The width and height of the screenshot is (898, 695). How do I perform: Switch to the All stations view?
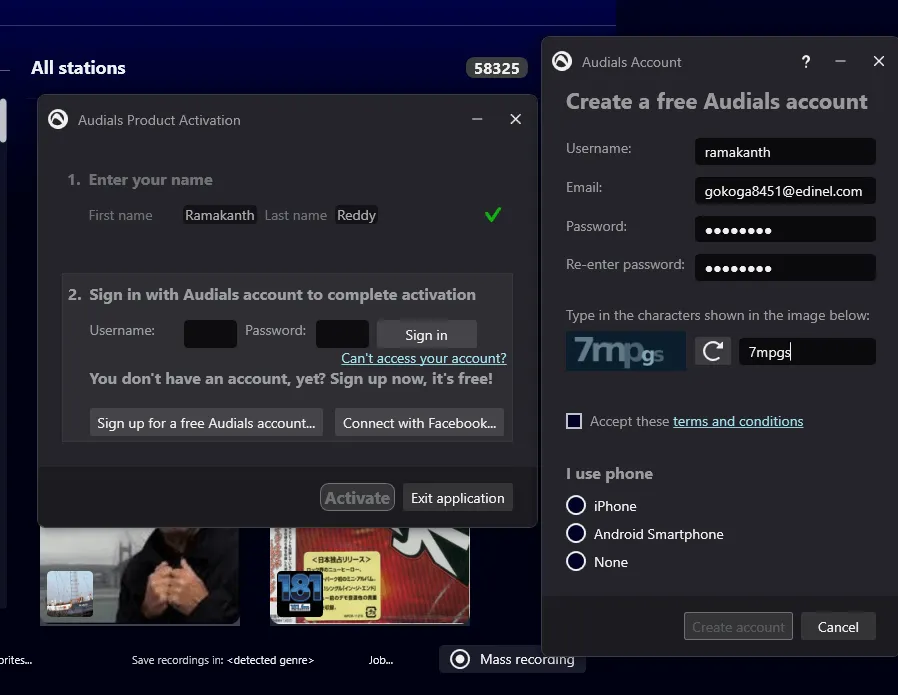coord(78,68)
